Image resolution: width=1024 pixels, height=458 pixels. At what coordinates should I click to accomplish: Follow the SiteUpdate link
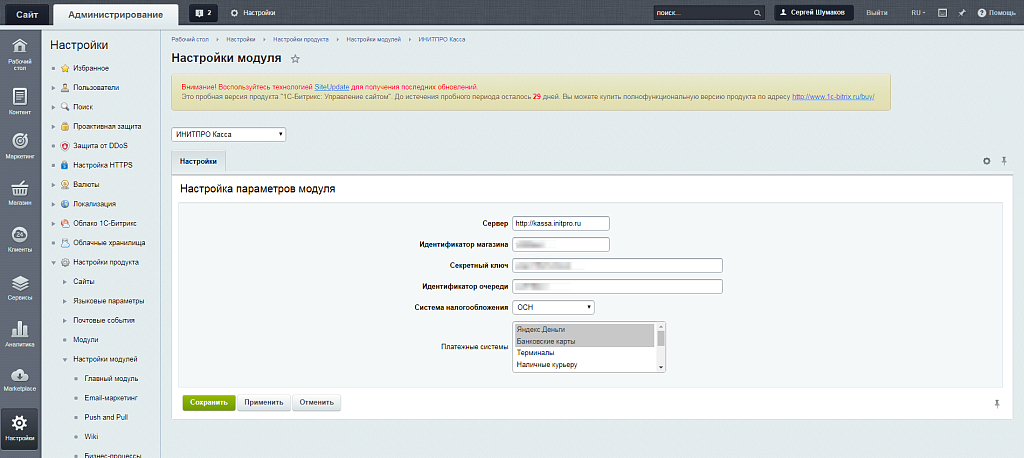coord(332,88)
